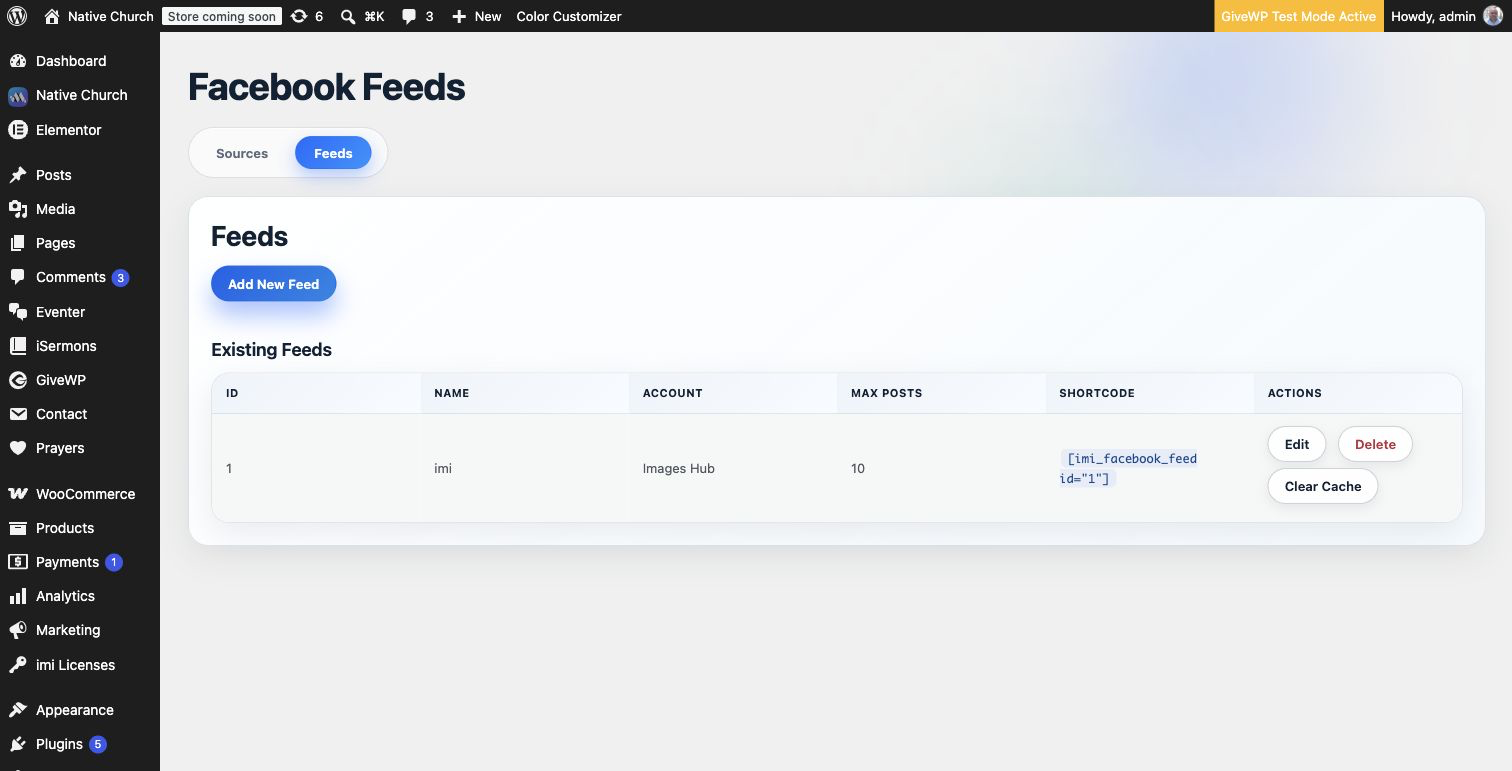Click the iSermons book icon

tap(18, 346)
